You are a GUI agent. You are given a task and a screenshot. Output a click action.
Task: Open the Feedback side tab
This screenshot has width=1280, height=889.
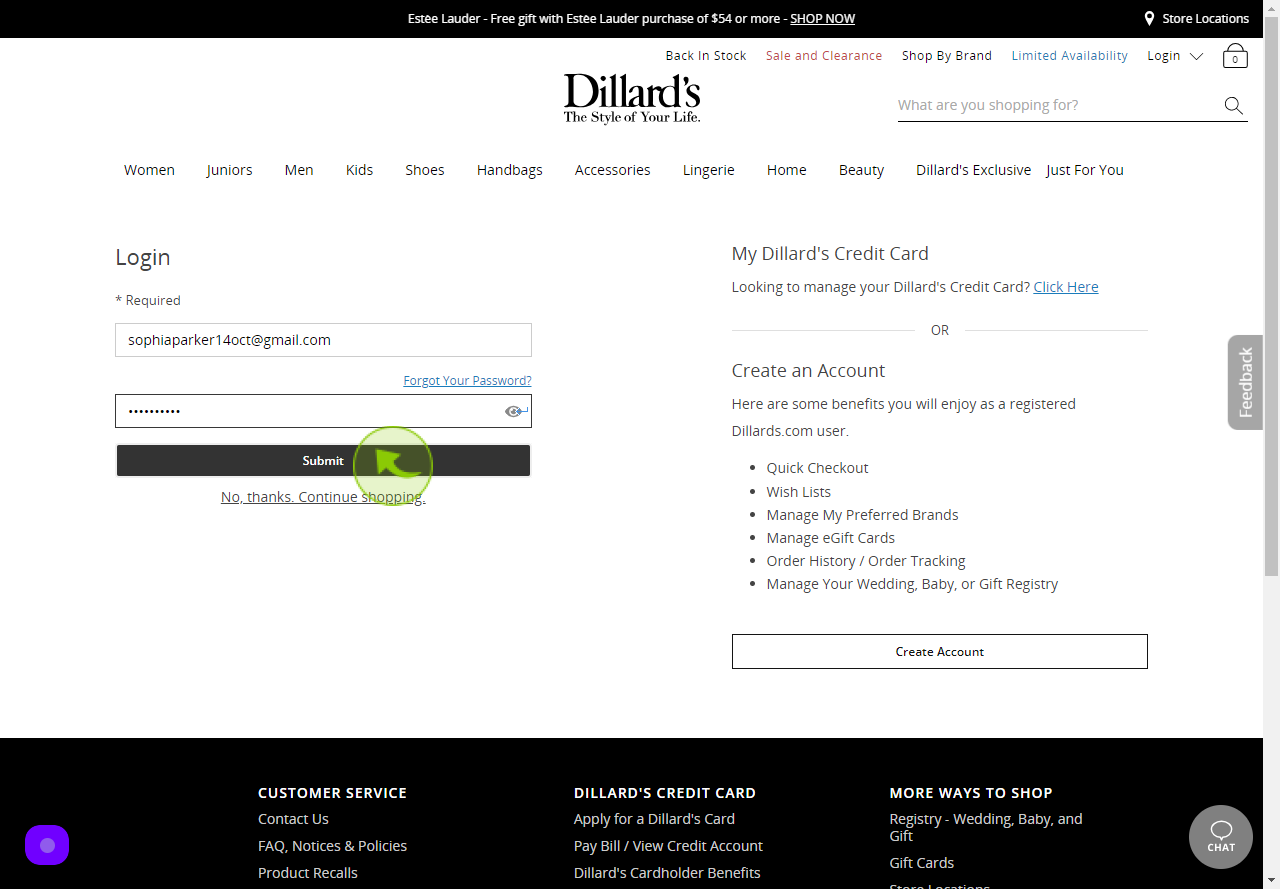1246,382
